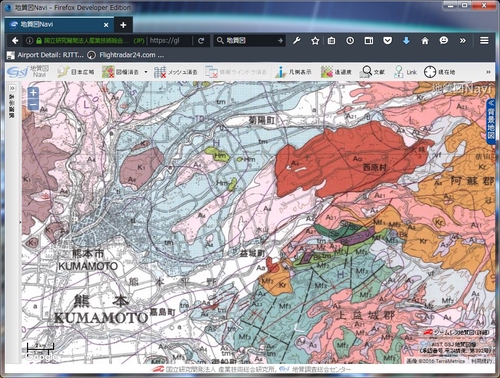The image size is (500, 378).
Task: Click the 日本広域 Japan-wide view icon
Action: tap(75, 72)
